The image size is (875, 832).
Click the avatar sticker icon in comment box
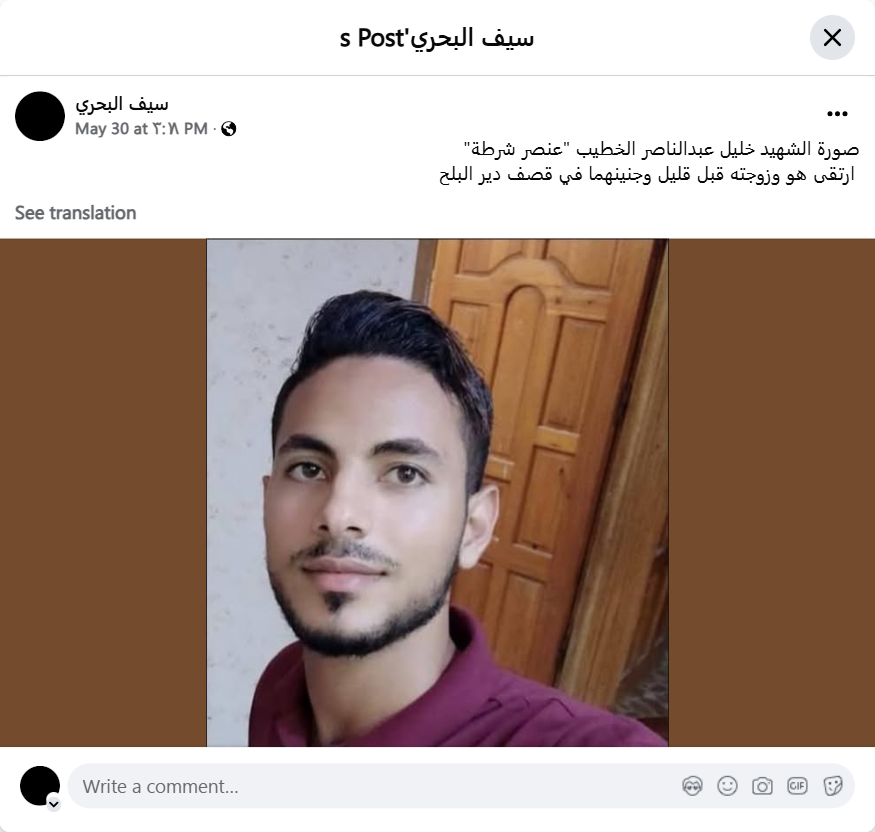[692, 786]
